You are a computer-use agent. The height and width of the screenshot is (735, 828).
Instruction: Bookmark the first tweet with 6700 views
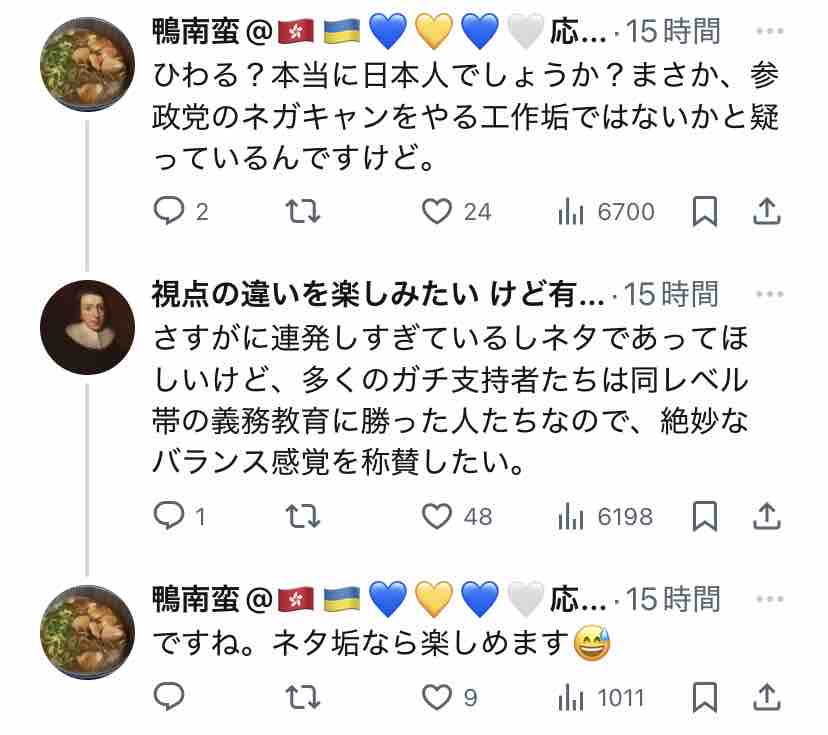click(704, 211)
